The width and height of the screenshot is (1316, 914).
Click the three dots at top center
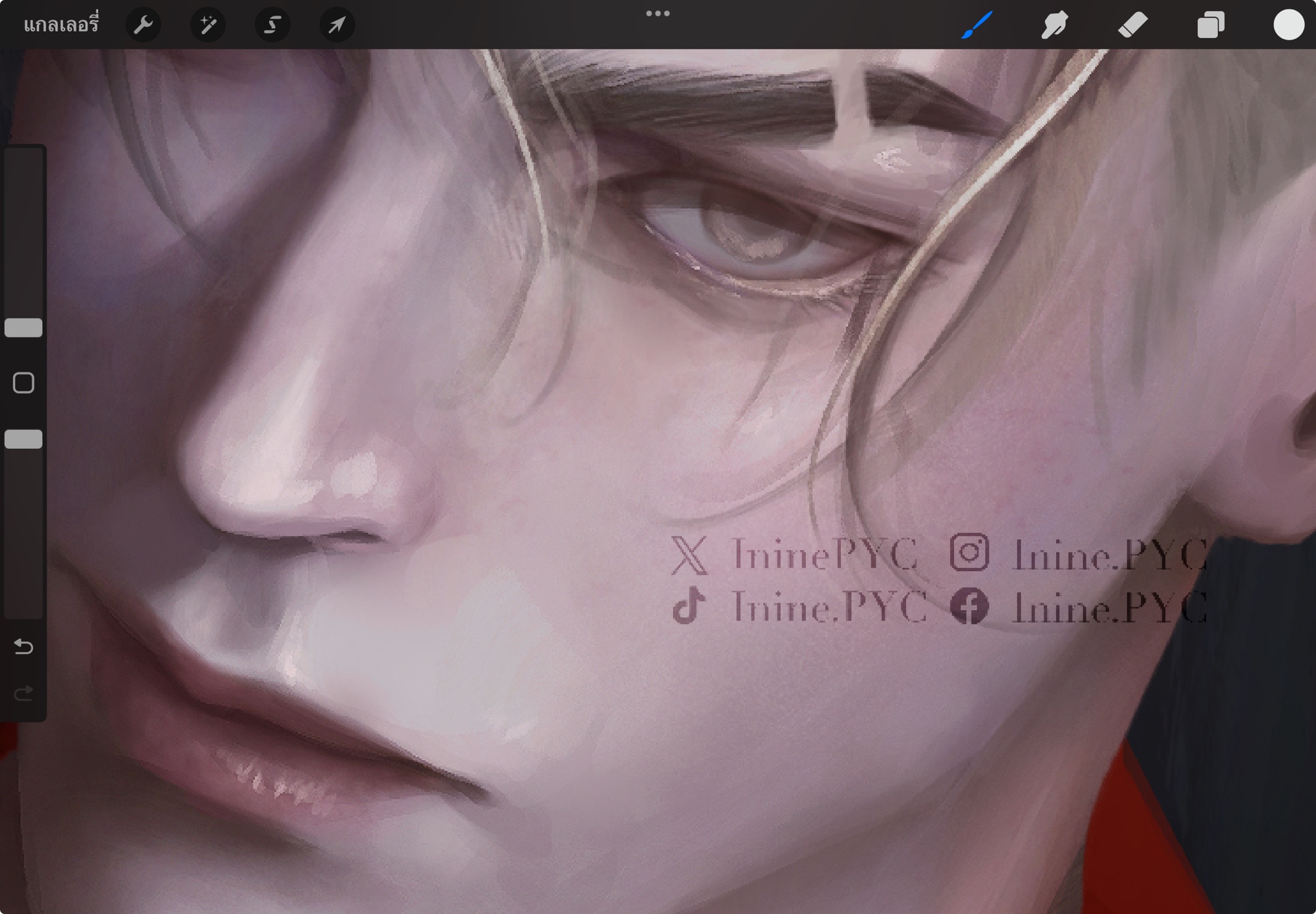coord(657,13)
